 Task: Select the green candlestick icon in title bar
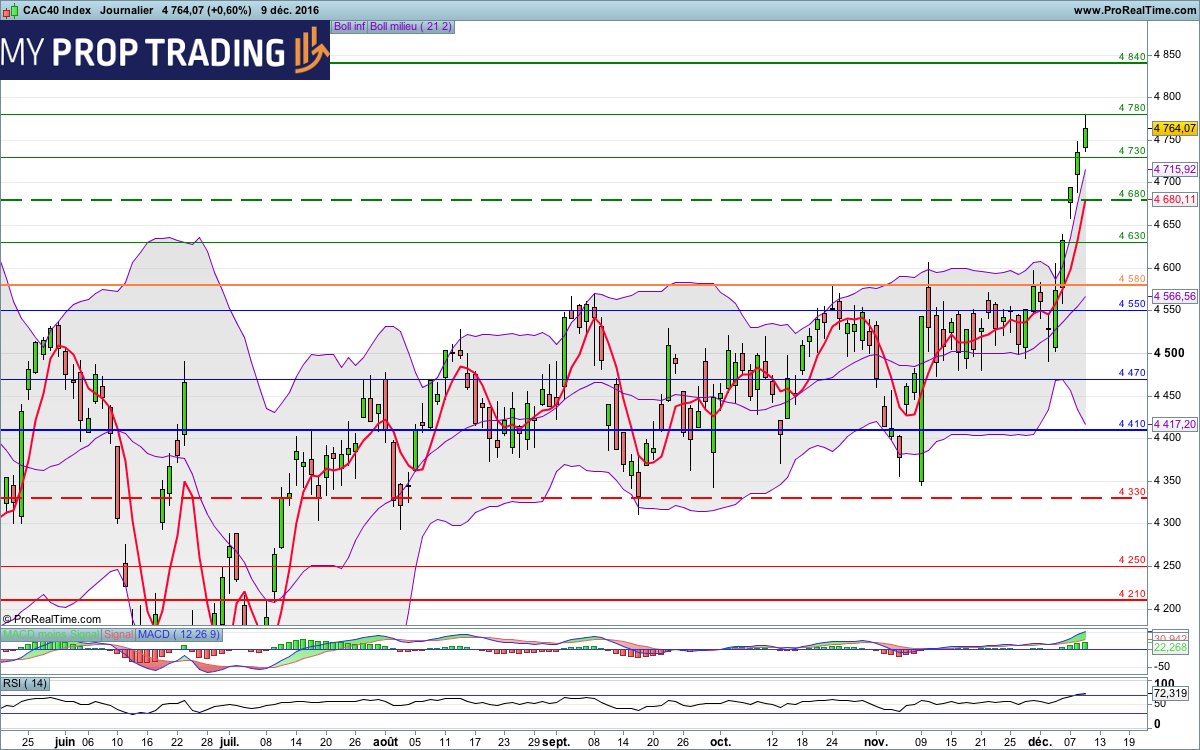pyautogui.click(x=14, y=9)
